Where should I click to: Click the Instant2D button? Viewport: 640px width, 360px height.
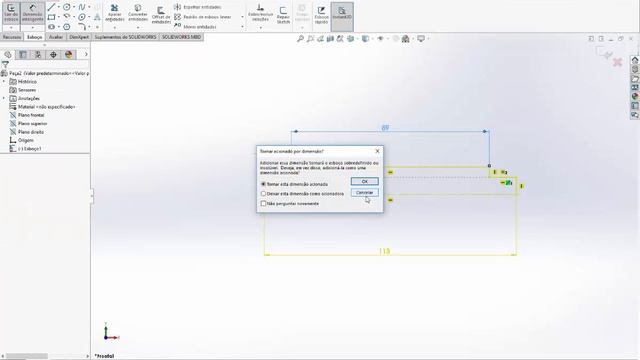[x=342, y=16]
